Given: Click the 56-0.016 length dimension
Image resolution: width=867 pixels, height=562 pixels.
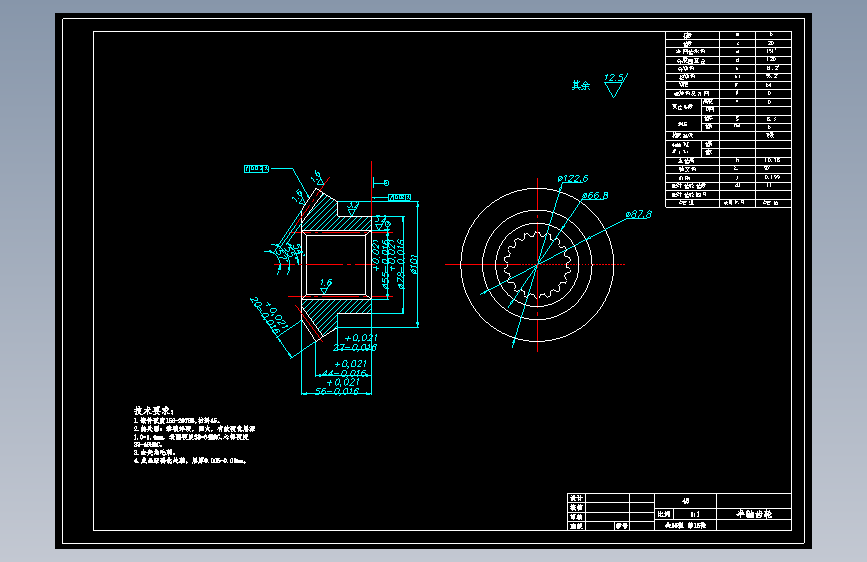Looking at the screenshot, I should click(x=337, y=392).
